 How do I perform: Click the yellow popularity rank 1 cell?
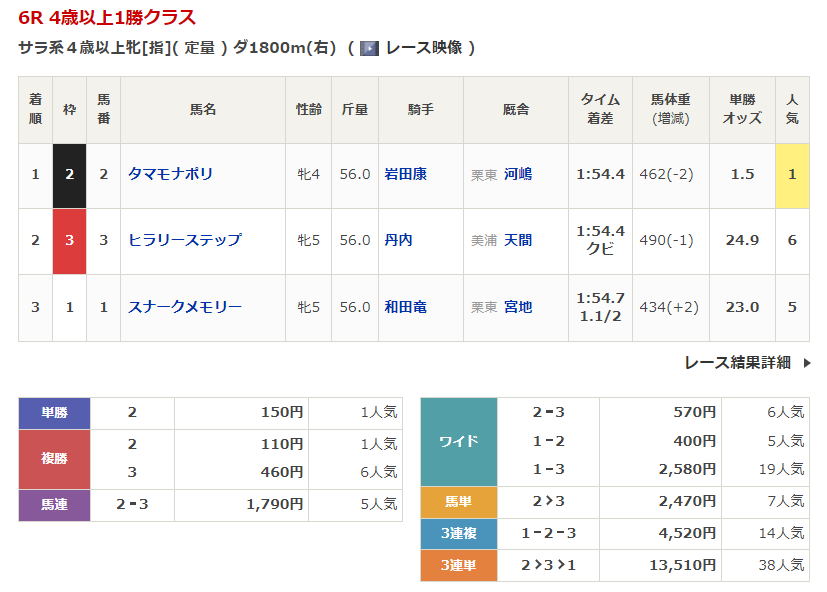pos(792,174)
